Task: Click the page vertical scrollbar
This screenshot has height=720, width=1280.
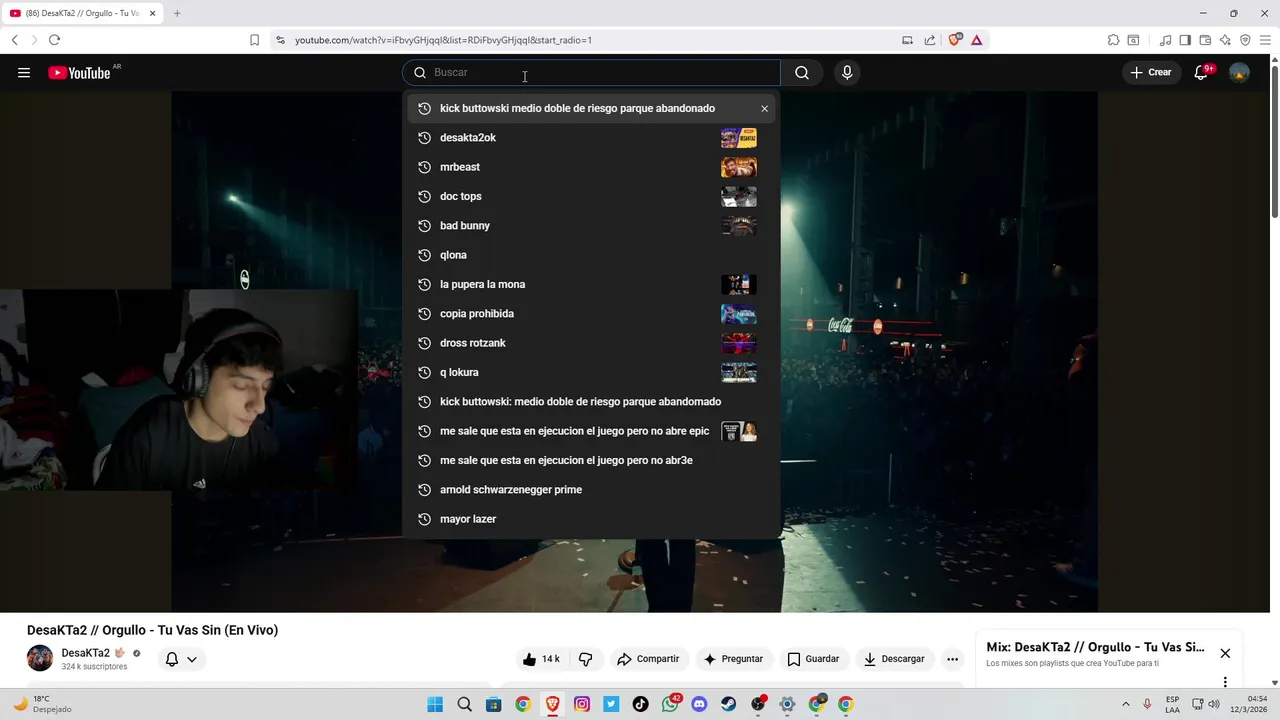Action: [x=1274, y=140]
